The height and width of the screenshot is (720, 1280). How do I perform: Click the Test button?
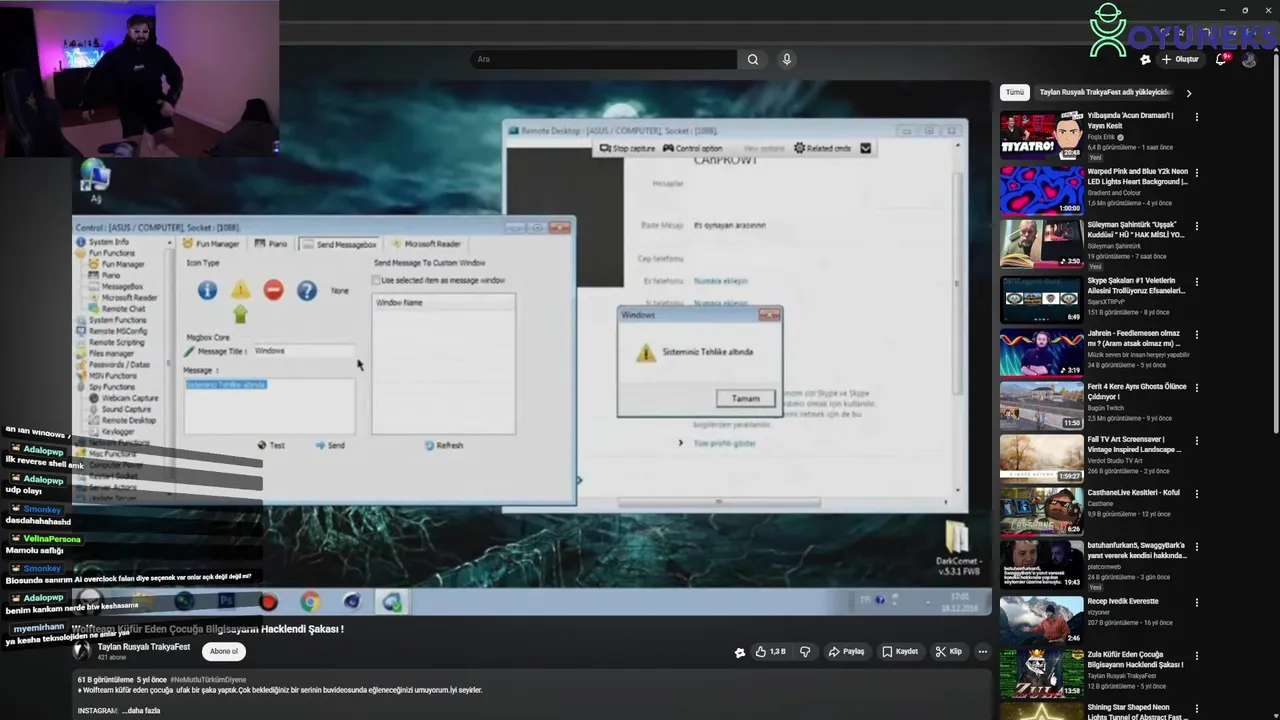271,445
